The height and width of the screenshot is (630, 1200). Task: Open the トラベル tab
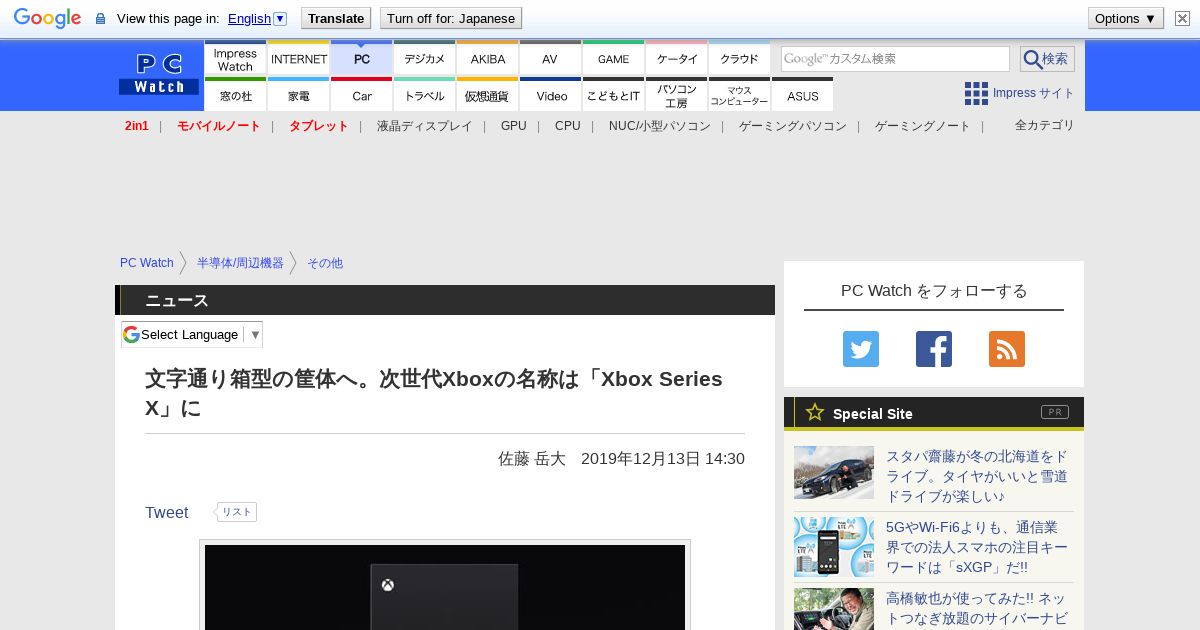[425, 95]
